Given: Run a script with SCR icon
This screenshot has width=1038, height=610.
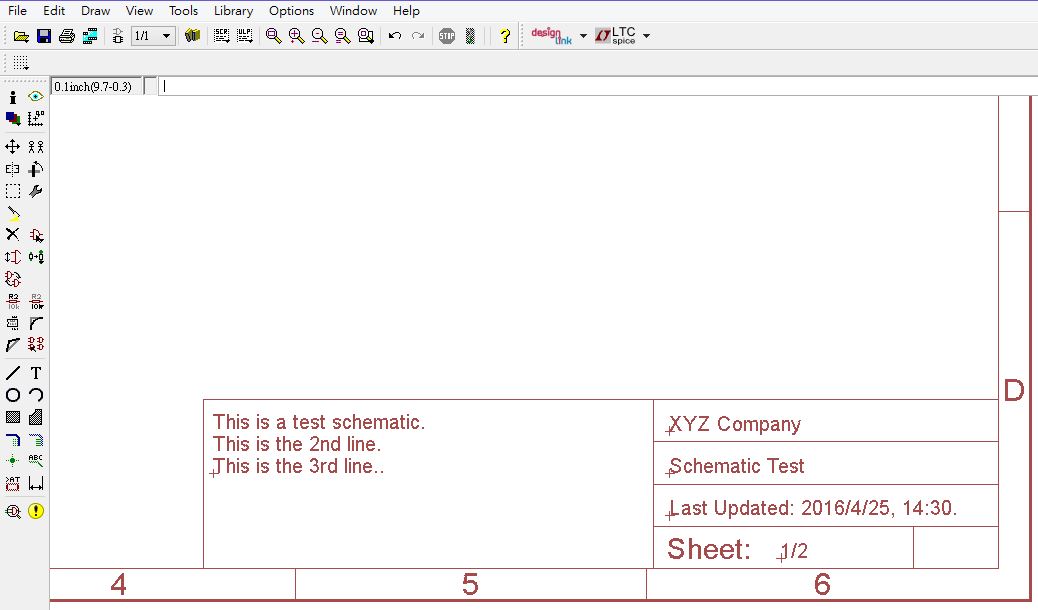Looking at the screenshot, I should [x=222, y=36].
